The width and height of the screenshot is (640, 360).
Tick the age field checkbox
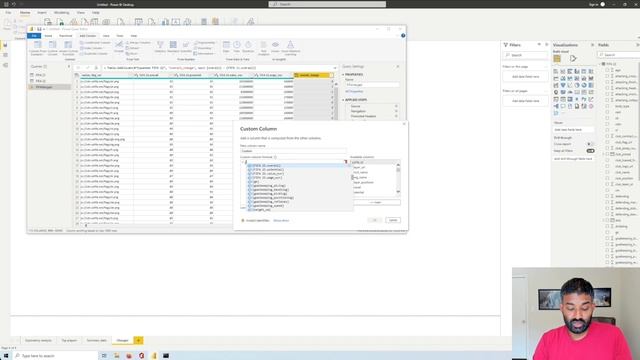[x=607, y=70]
